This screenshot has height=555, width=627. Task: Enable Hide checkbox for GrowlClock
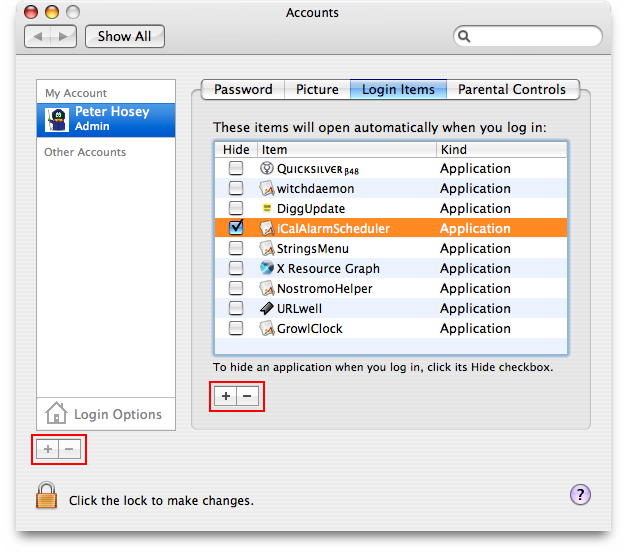[236, 328]
